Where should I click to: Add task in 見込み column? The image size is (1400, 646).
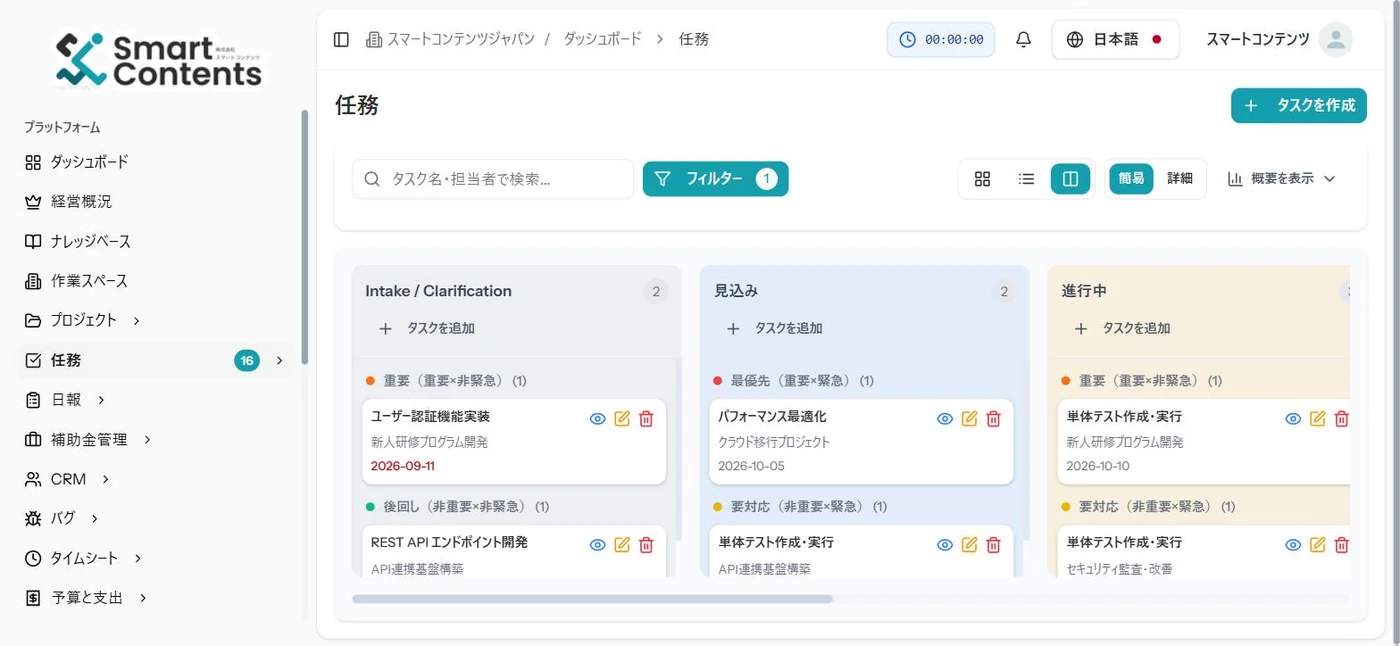pyautogui.click(x=774, y=328)
